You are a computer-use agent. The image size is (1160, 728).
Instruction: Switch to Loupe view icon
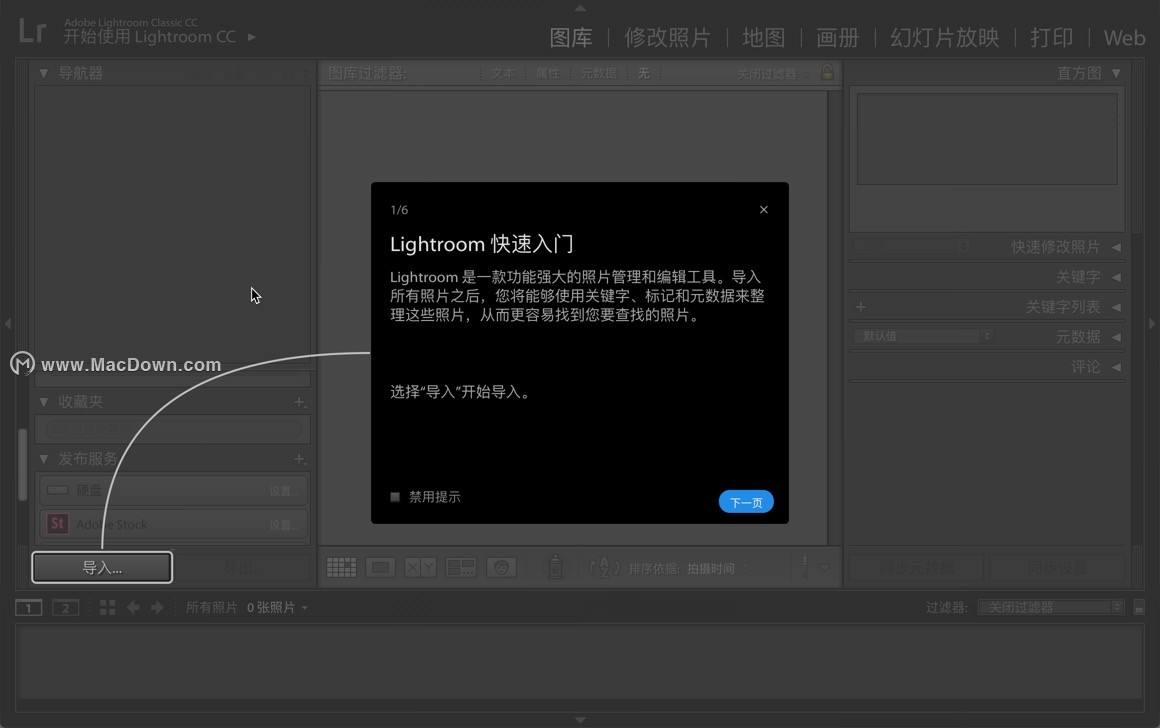pos(380,567)
